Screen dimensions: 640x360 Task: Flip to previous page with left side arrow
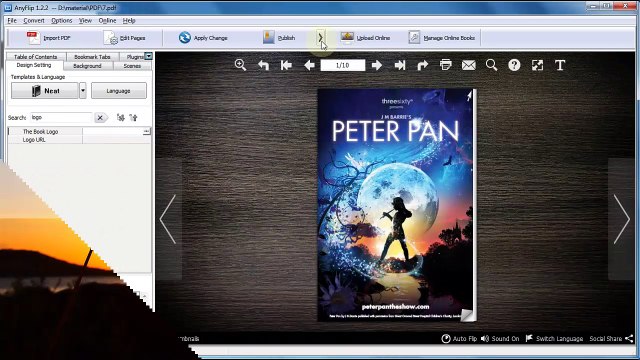point(168,219)
